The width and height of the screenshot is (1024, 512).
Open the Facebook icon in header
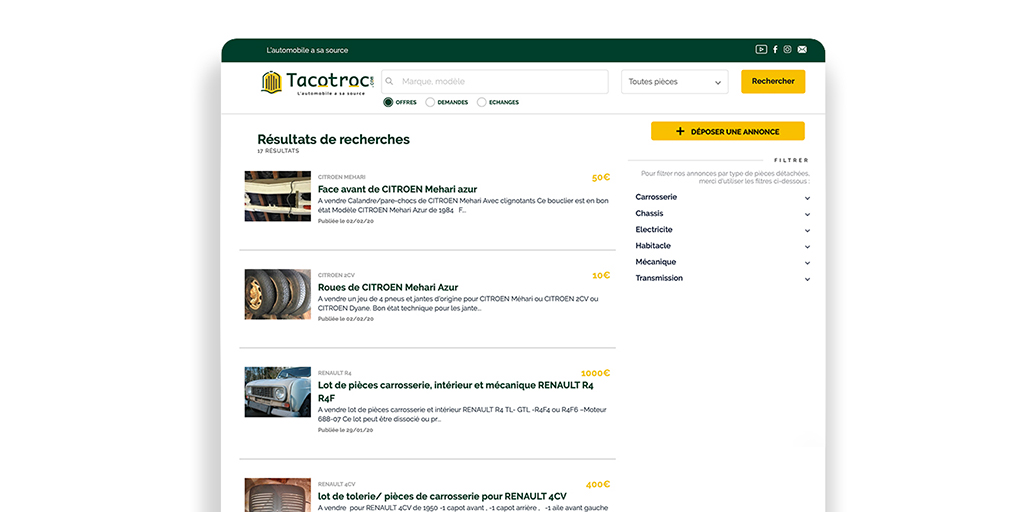[775, 50]
